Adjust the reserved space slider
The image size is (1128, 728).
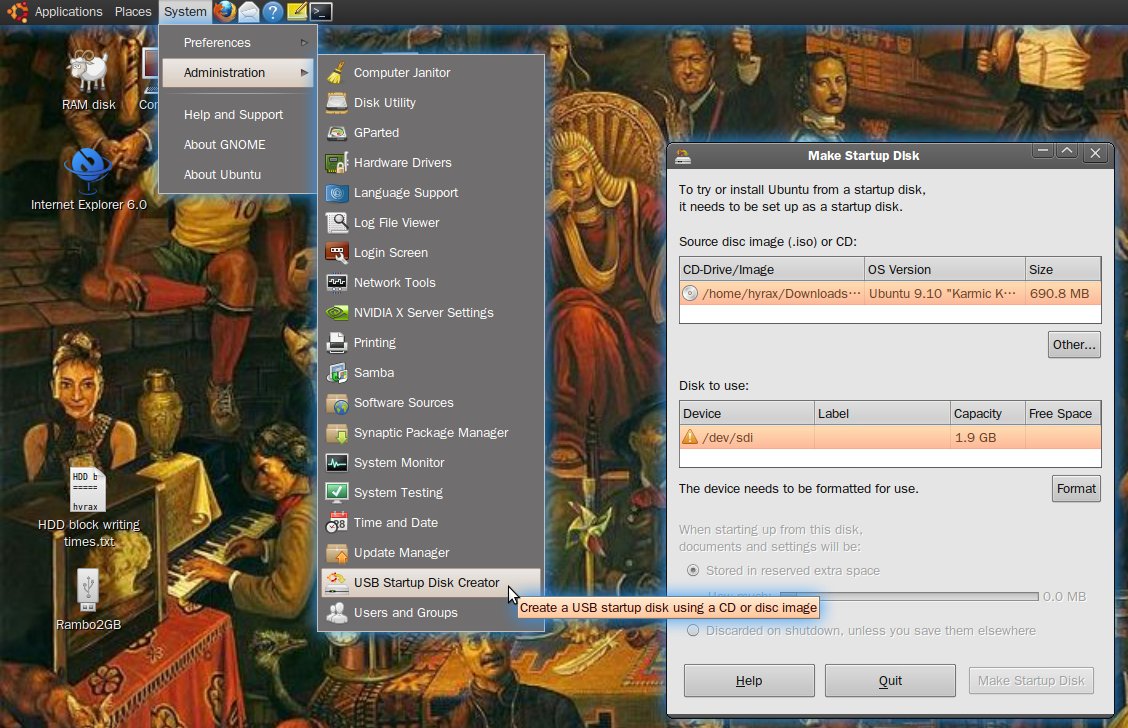[909, 596]
